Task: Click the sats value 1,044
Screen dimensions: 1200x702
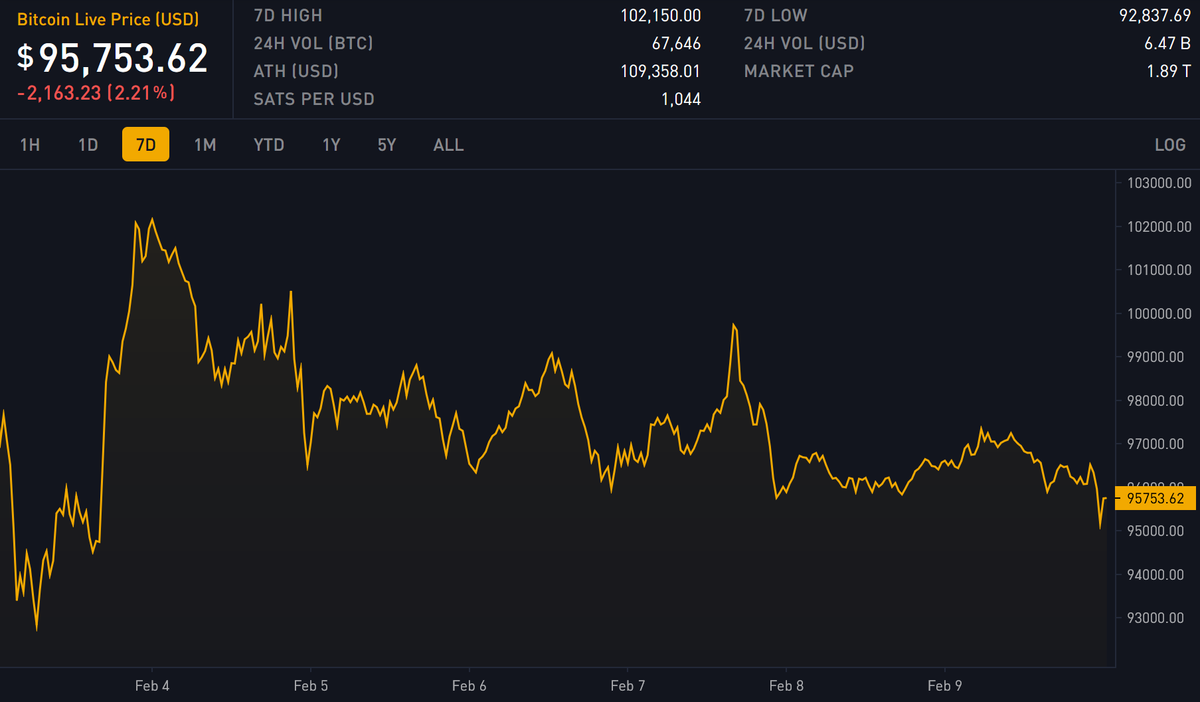Action: (x=680, y=100)
